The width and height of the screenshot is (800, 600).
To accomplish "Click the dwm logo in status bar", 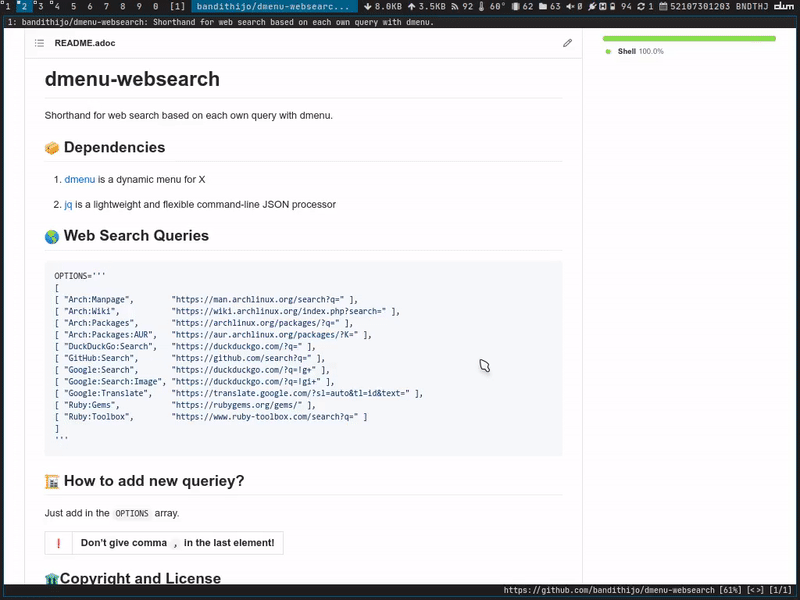I will pyautogui.click(x=784, y=7).
